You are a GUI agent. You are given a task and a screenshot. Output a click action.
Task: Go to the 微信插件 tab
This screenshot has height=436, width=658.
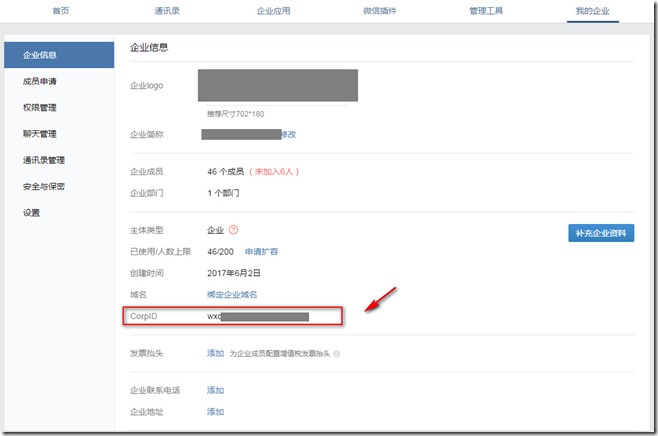click(x=379, y=10)
